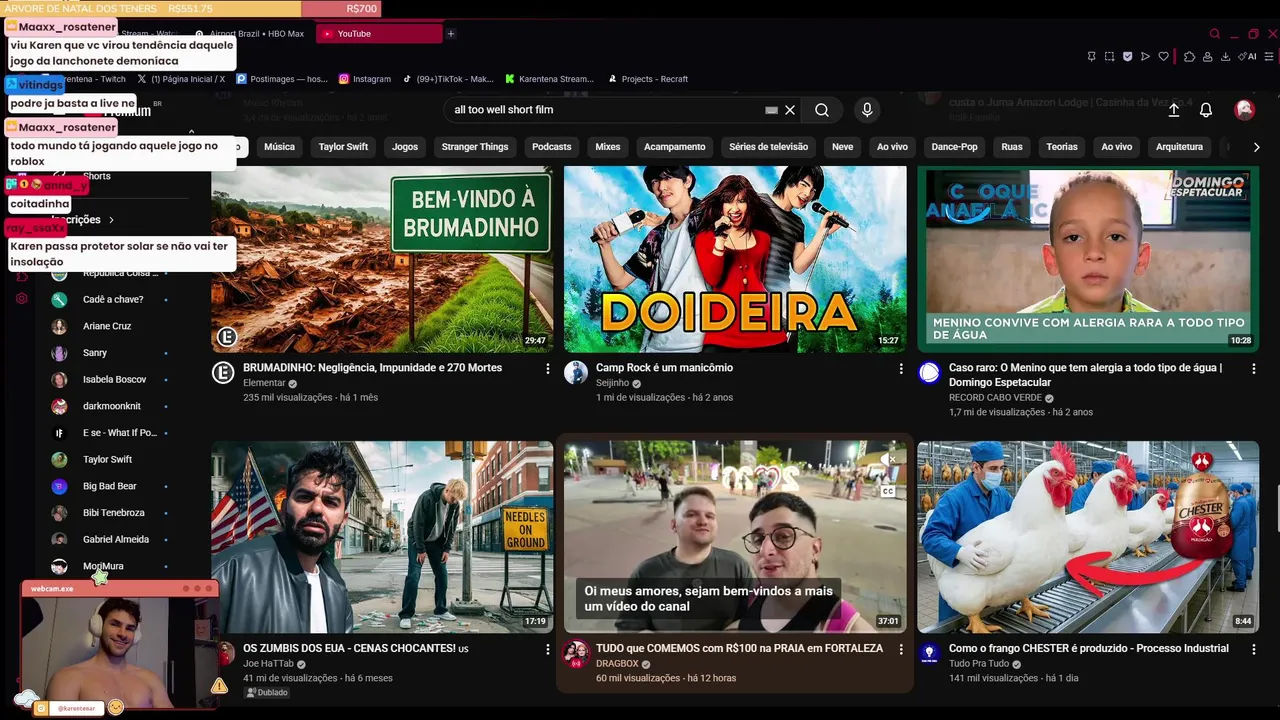Play the BRUMADINHO video thumbnail
Screen dimensions: 1280x720
[x=382, y=259]
